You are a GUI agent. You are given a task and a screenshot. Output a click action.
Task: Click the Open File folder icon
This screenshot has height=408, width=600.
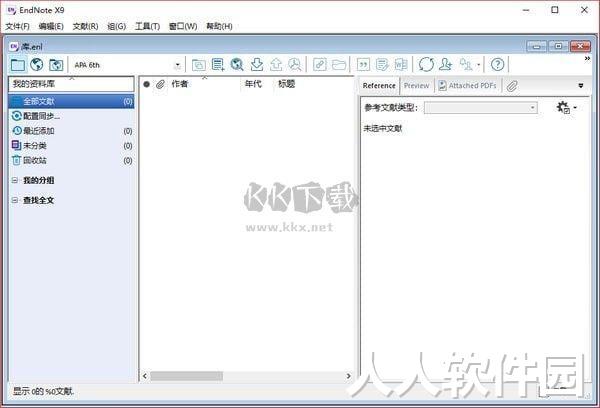click(x=339, y=65)
